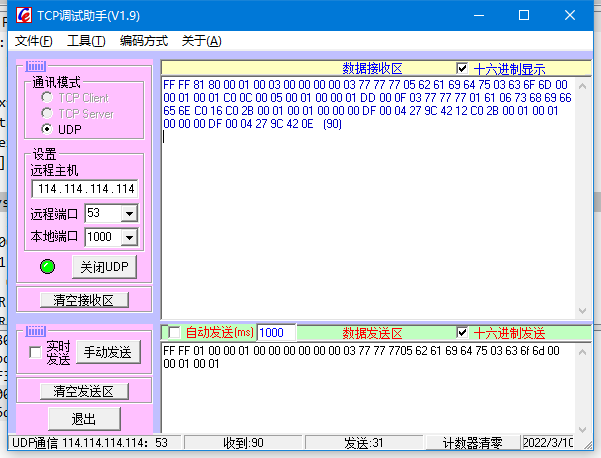Click receive area scrollbar down arrow
601x458 pixels.
[582, 311]
